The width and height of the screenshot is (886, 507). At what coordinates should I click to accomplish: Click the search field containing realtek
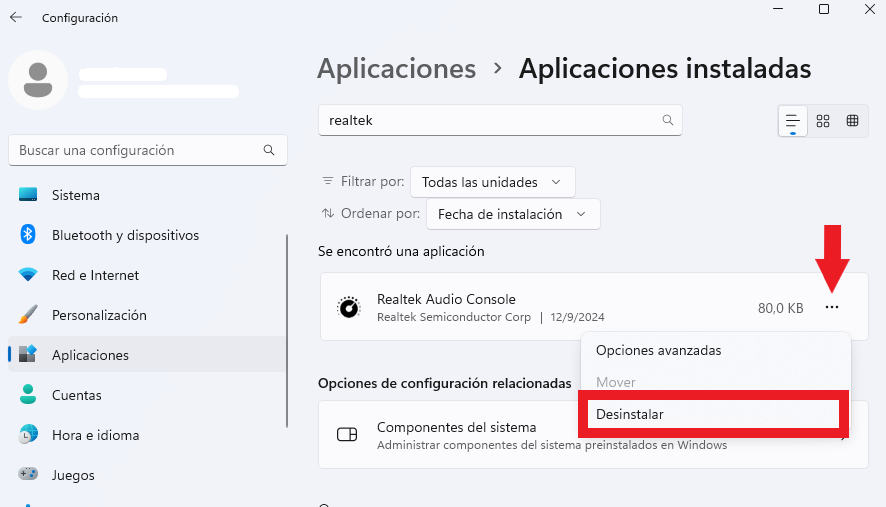tap(500, 120)
